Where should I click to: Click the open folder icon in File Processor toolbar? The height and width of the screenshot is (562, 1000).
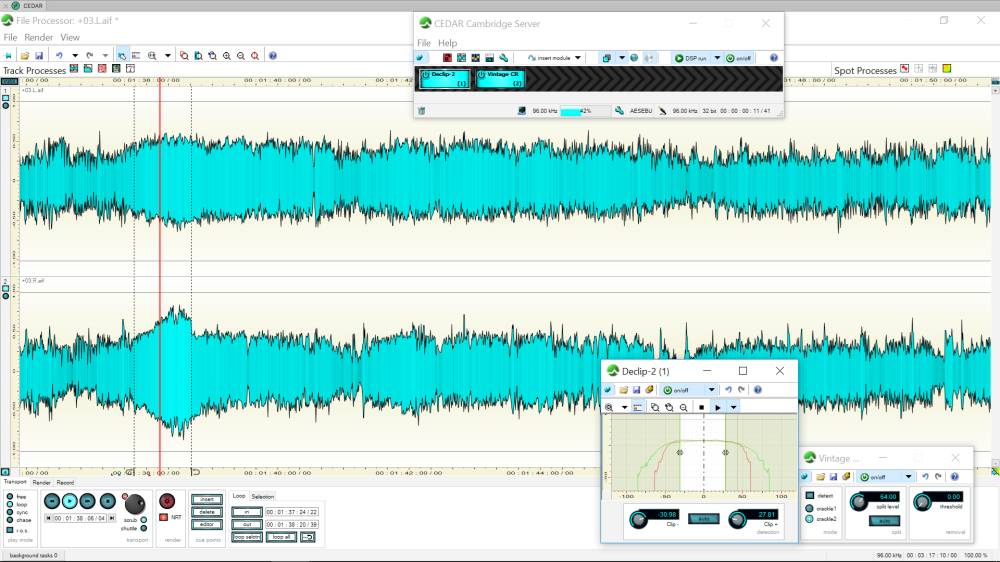click(x=24, y=56)
